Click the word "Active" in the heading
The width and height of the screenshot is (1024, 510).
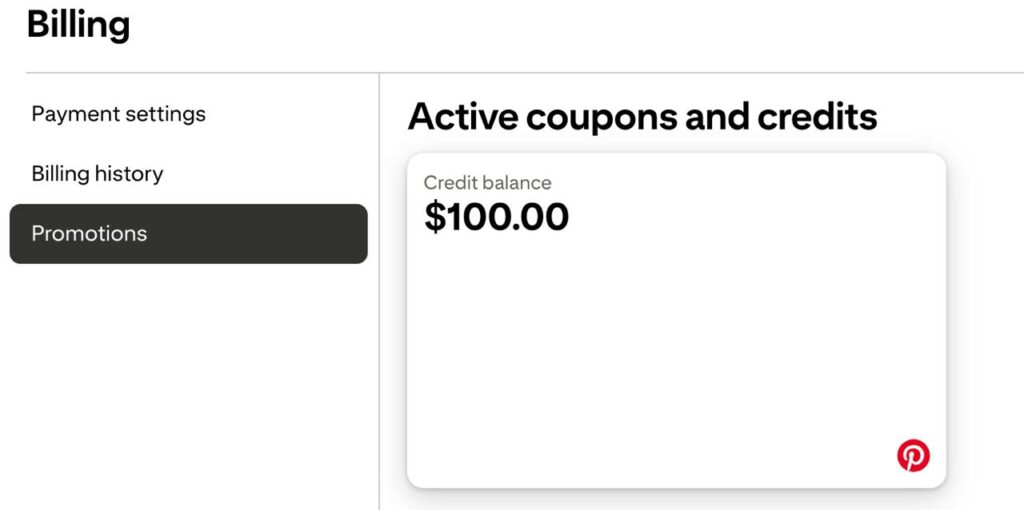[x=463, y=117]
